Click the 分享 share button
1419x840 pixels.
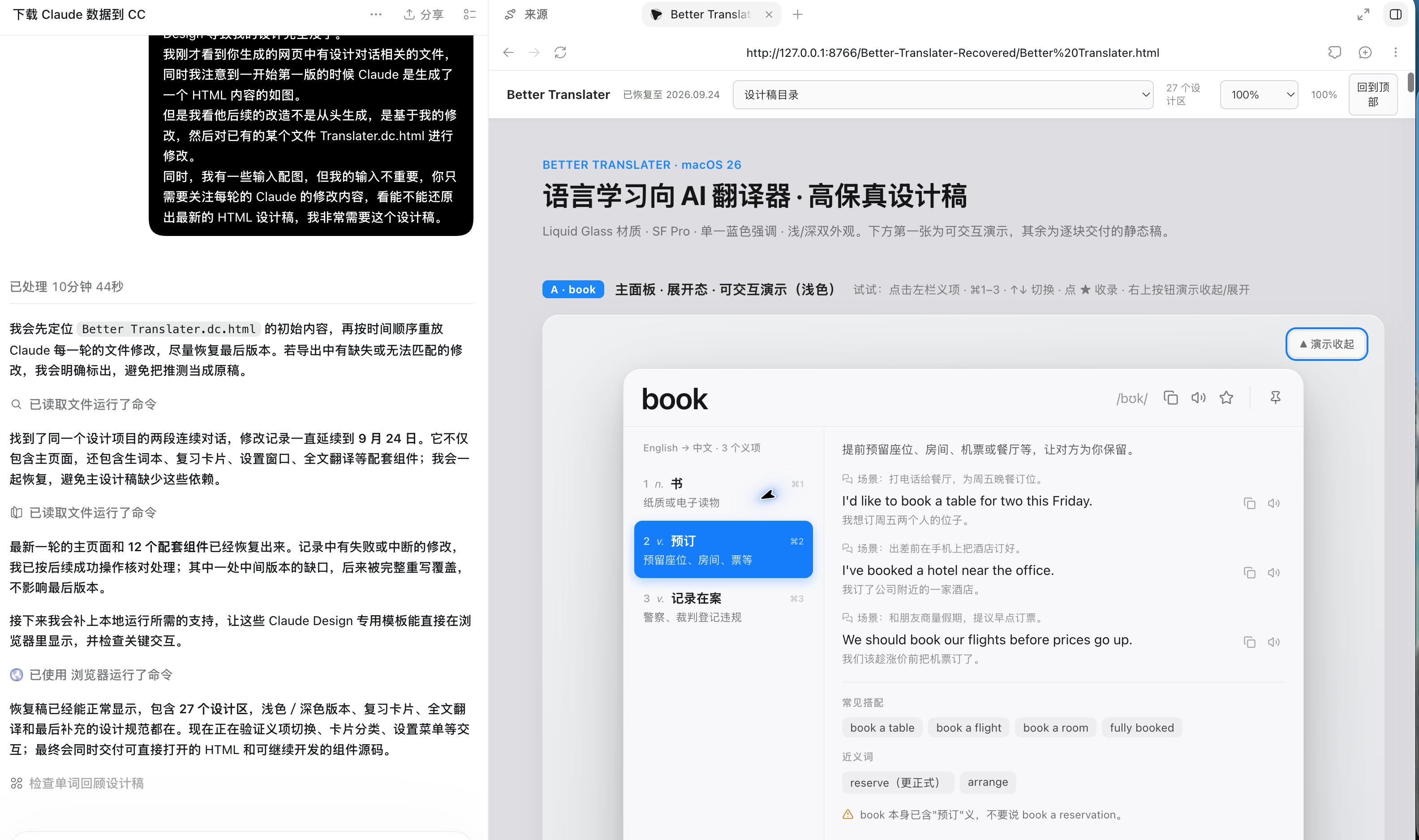pos(423,15)
